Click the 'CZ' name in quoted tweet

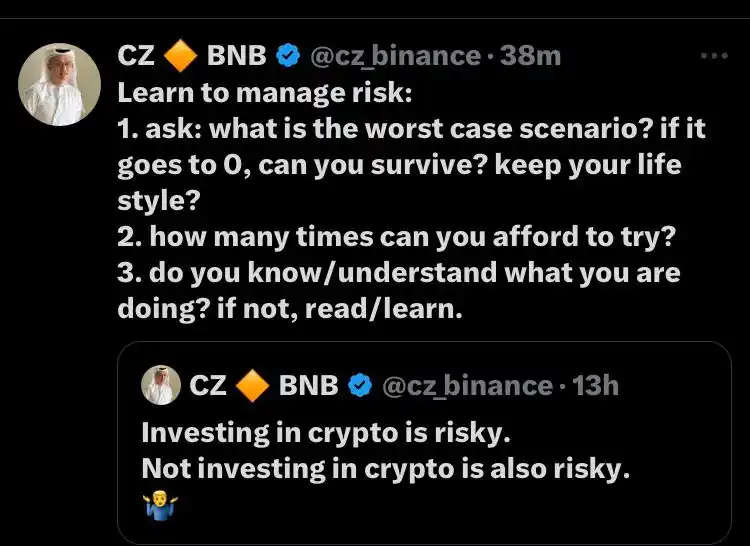(208, 385)
